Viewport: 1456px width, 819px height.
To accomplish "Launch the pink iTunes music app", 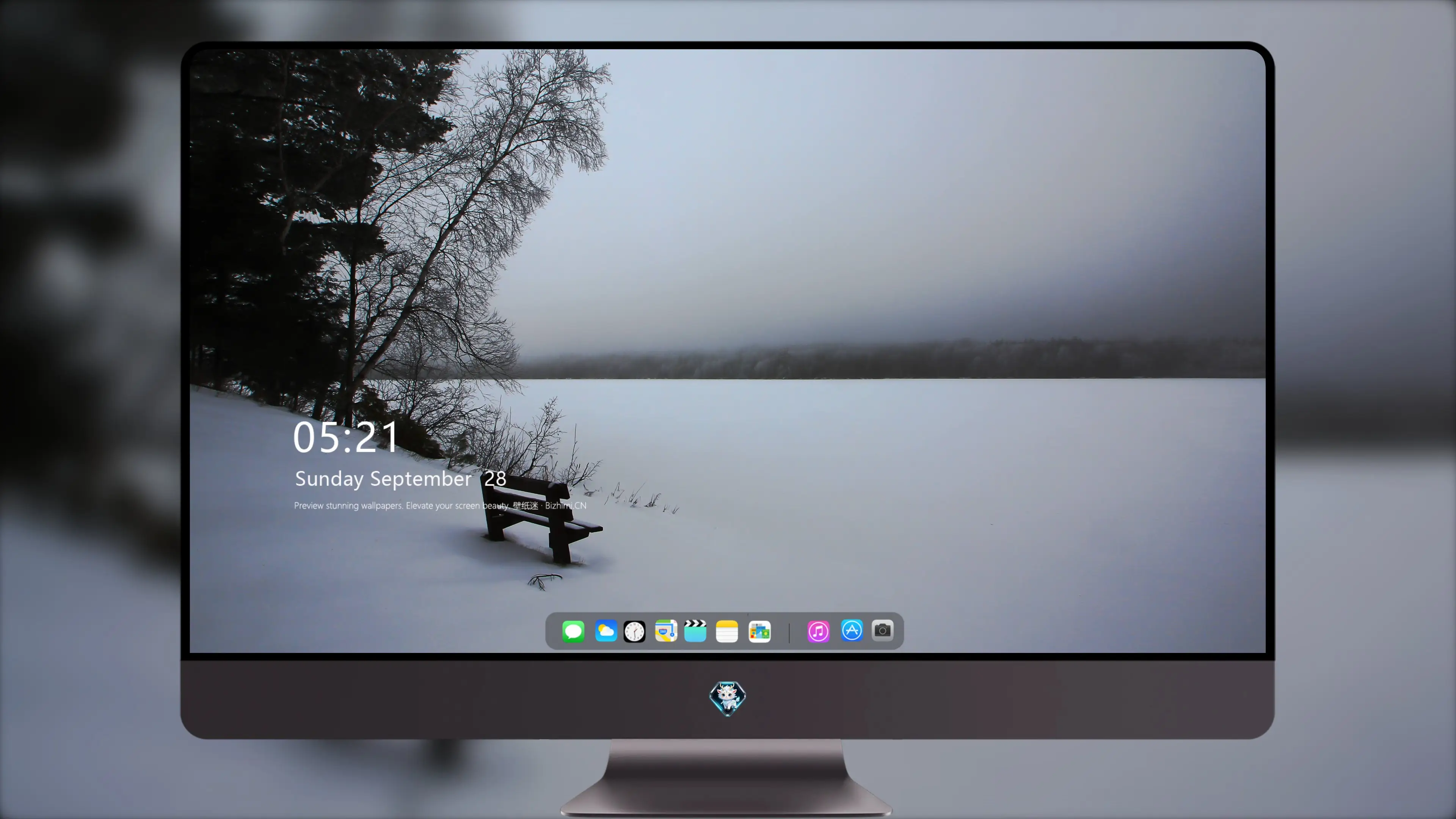I will click(819, 631).
